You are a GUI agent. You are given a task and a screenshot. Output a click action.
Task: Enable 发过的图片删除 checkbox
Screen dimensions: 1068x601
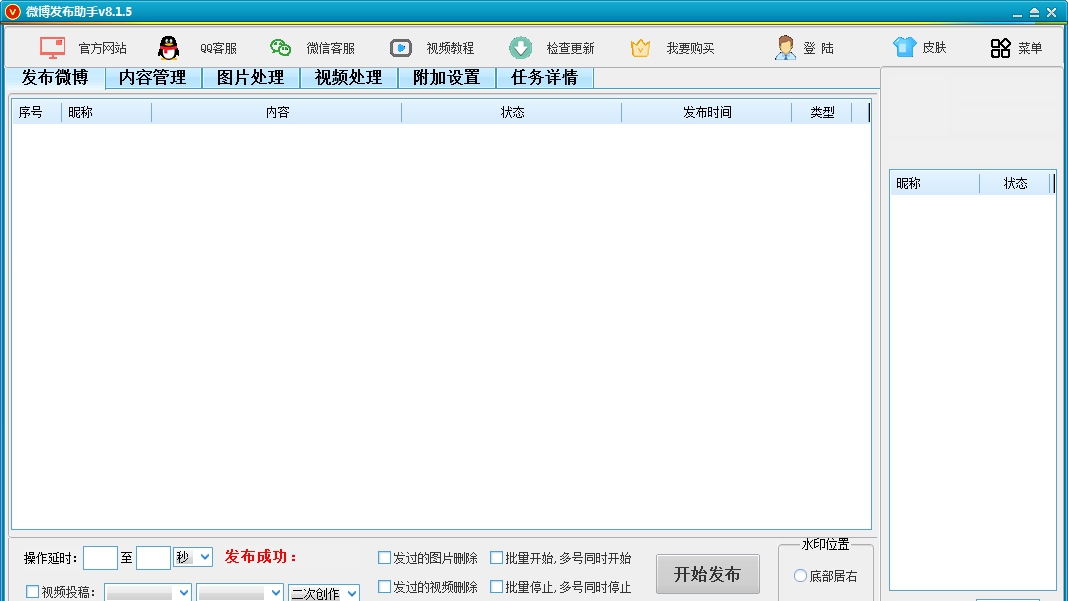383,558
